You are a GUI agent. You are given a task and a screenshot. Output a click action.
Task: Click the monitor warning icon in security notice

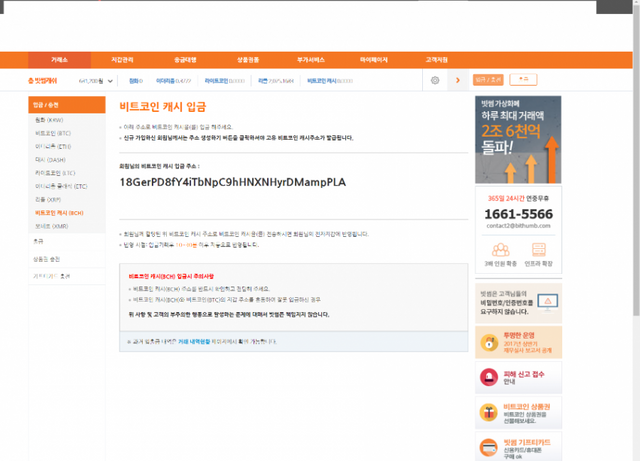[548, 302]
